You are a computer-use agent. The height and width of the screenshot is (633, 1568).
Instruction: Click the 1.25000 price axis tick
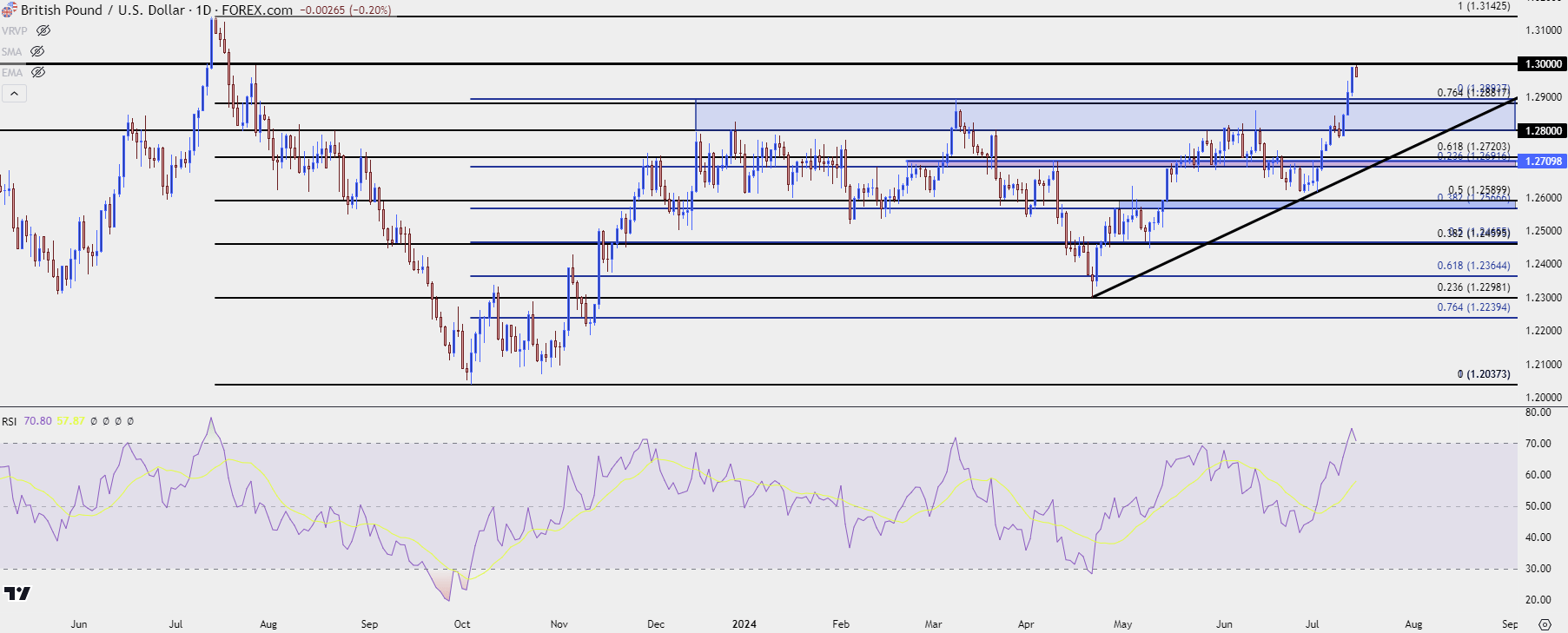click(1544, 231)
